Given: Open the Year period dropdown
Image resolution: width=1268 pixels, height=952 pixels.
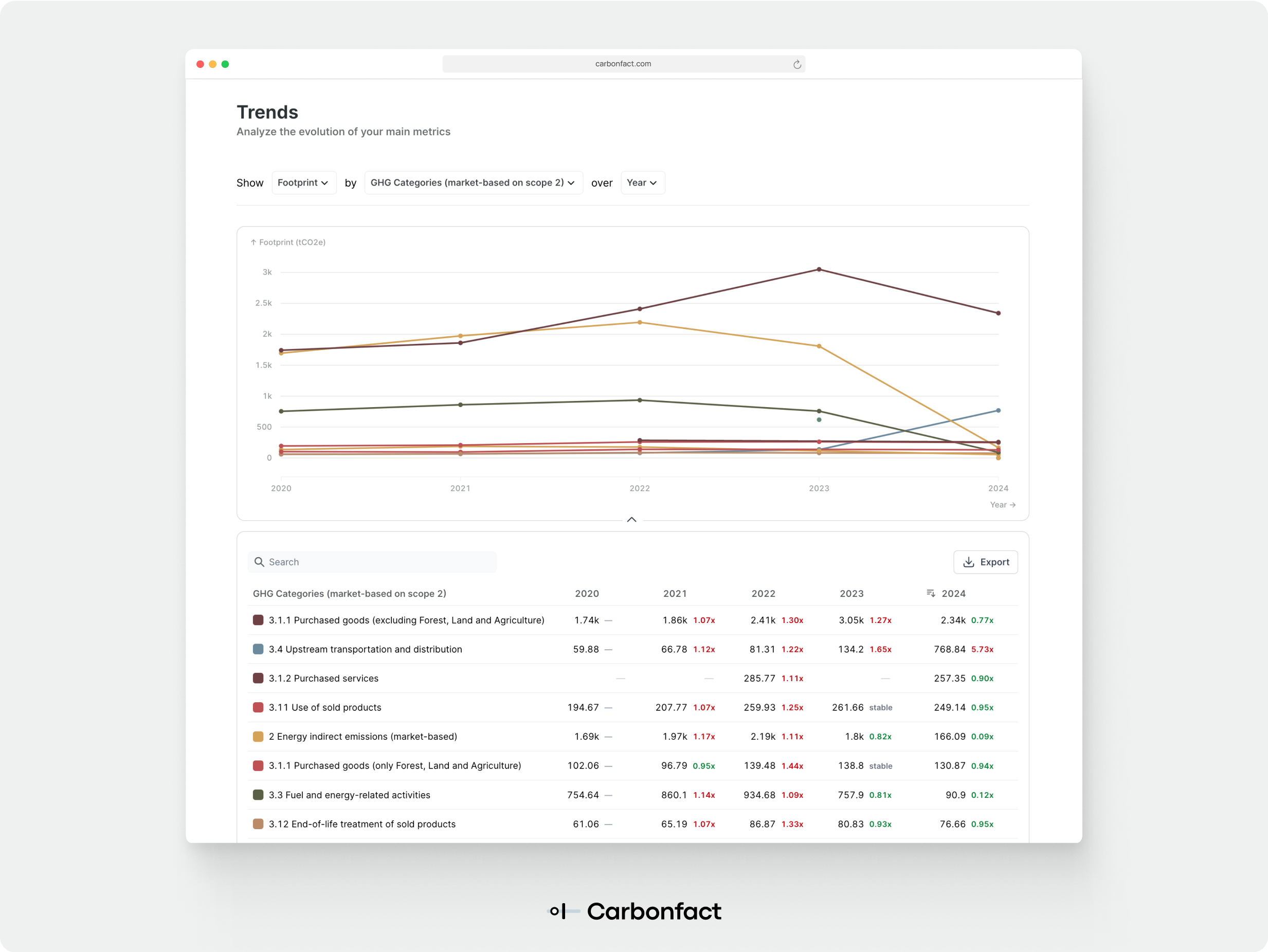Looking at the screenshot, I should (x=642, y=182).
